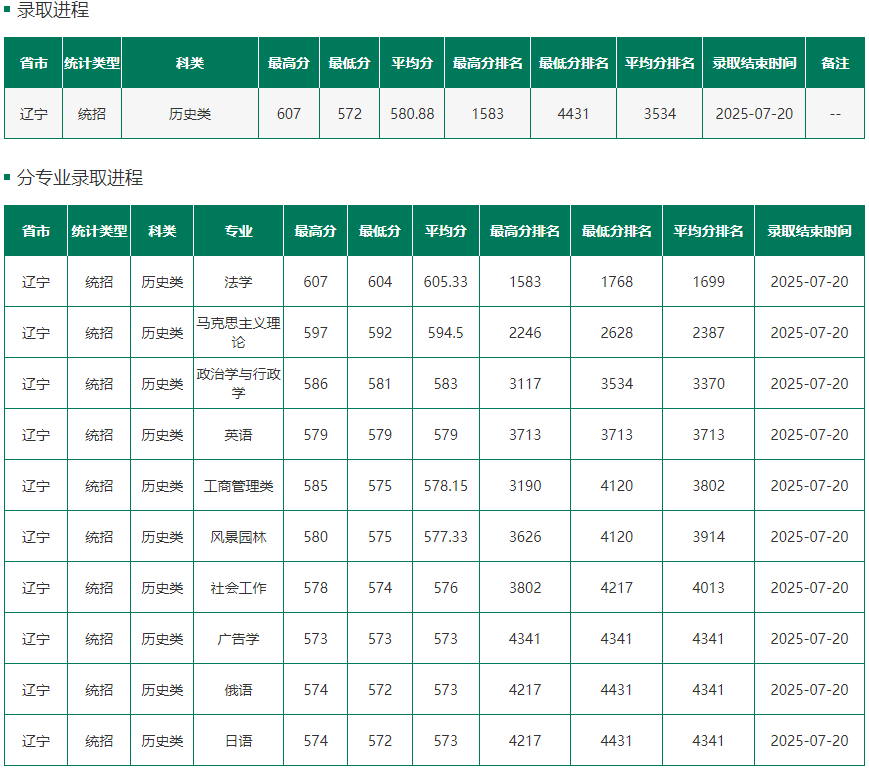Click the 社会工作 major cell

click(x=238, y=588)
